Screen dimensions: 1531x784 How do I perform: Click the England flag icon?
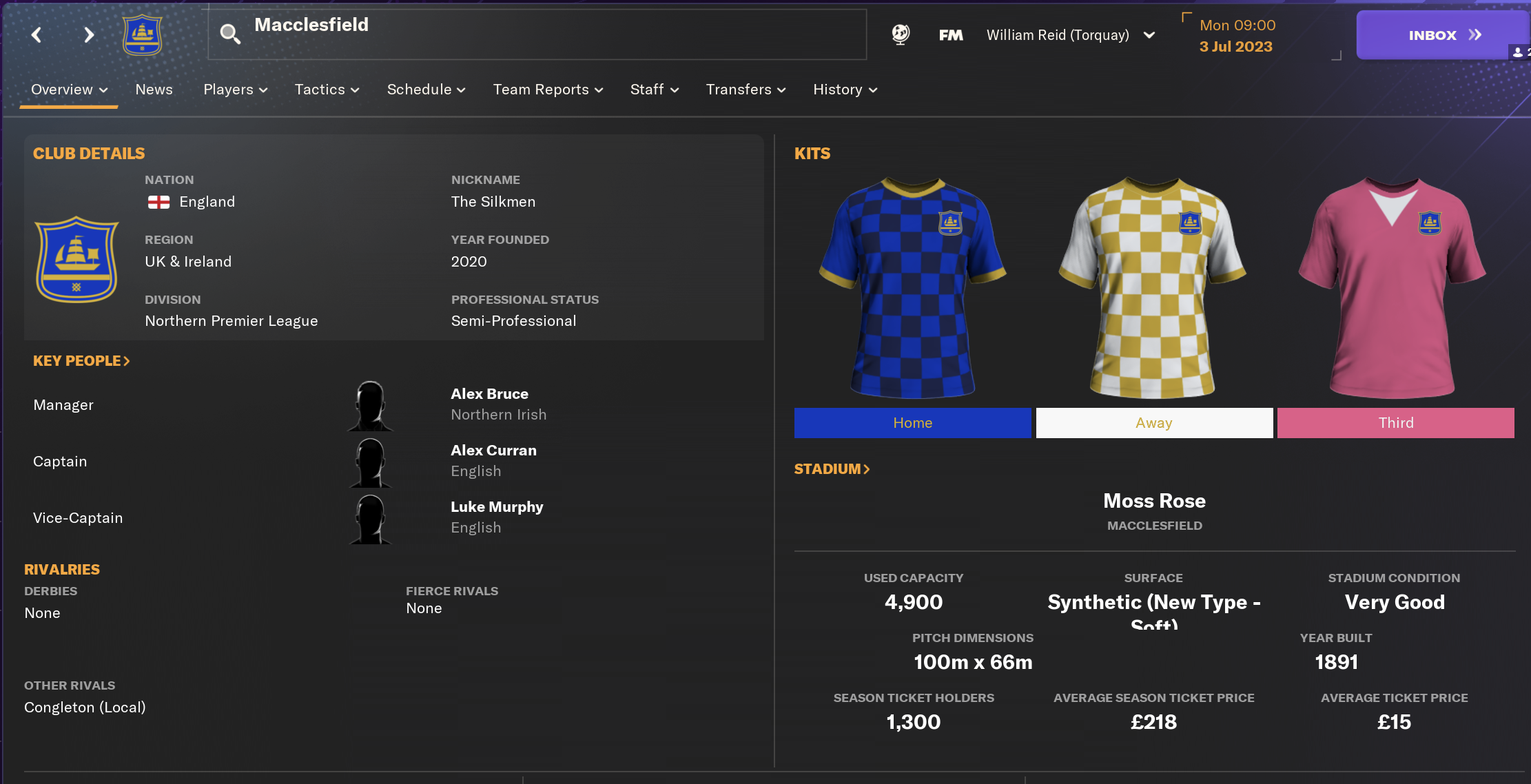tap(158, 202)
